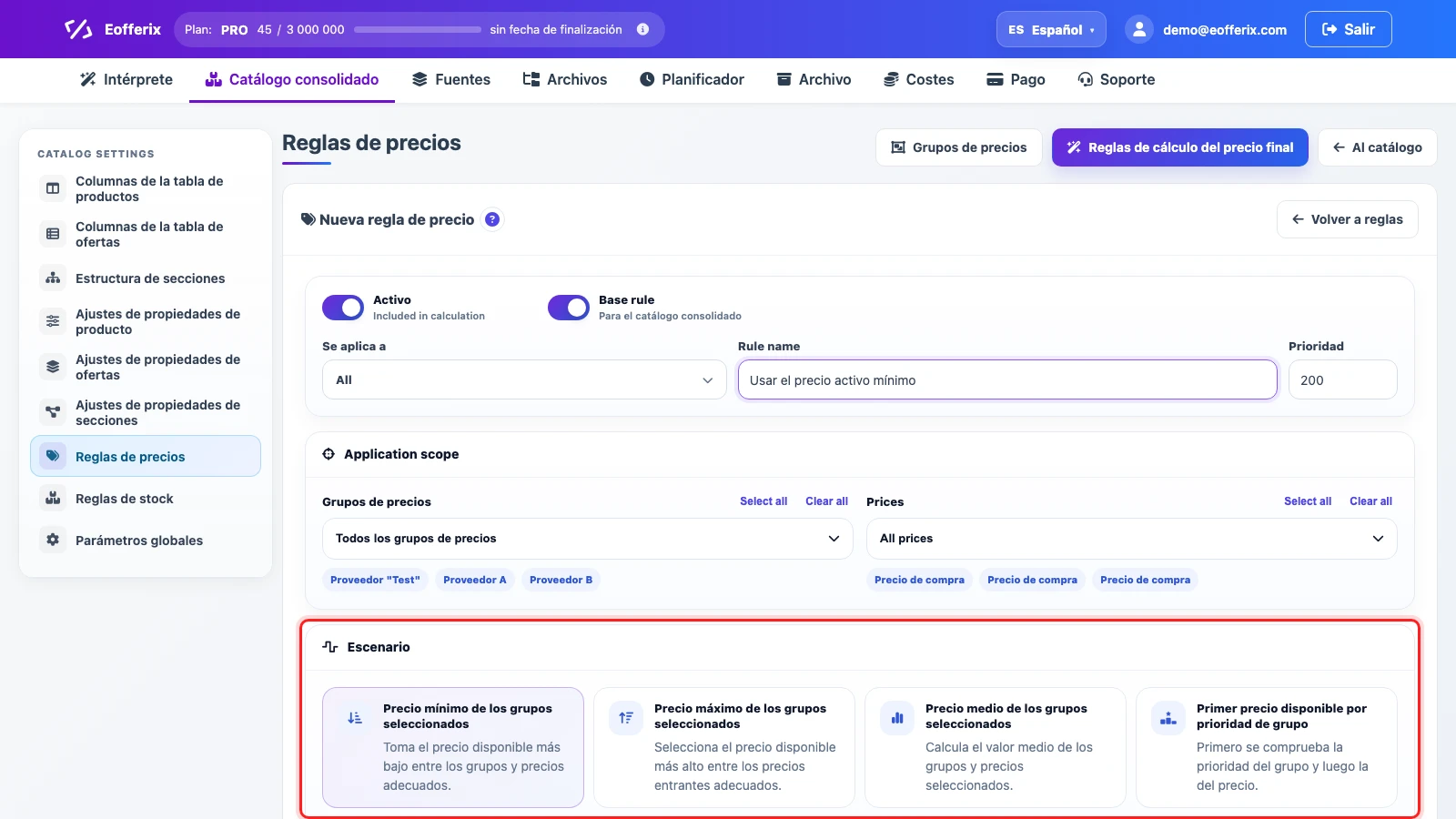
Task: Click the Proveedor A tag
Action: pyautogui.click(x=475, y=580)
